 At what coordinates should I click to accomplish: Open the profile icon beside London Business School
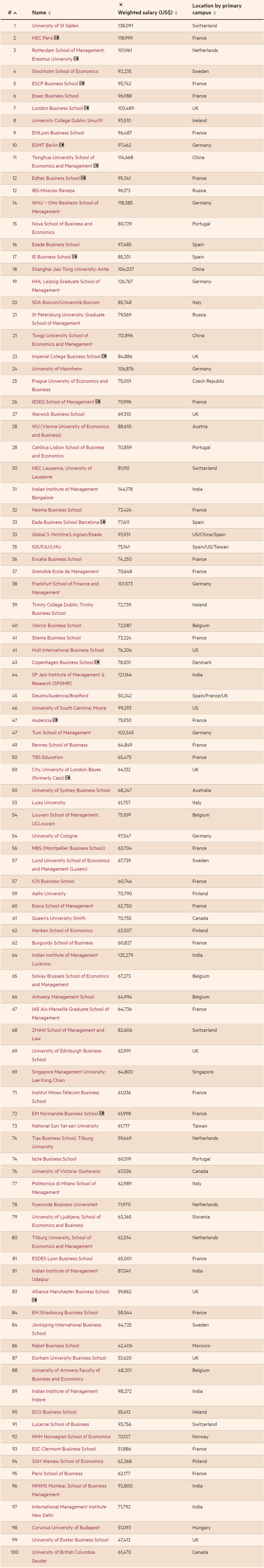pos(87,108)
